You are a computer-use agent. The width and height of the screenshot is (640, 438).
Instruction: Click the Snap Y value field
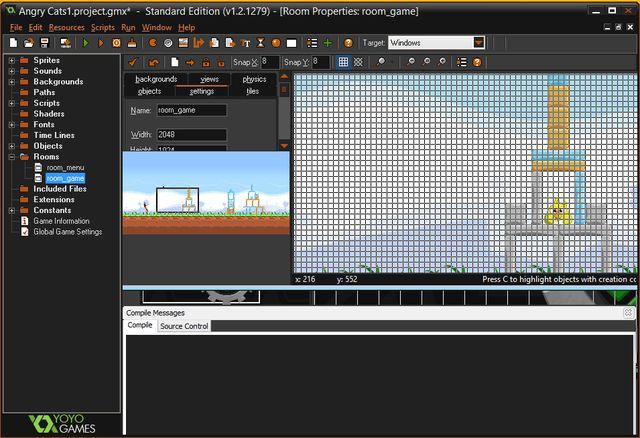[x=320, y=62]
